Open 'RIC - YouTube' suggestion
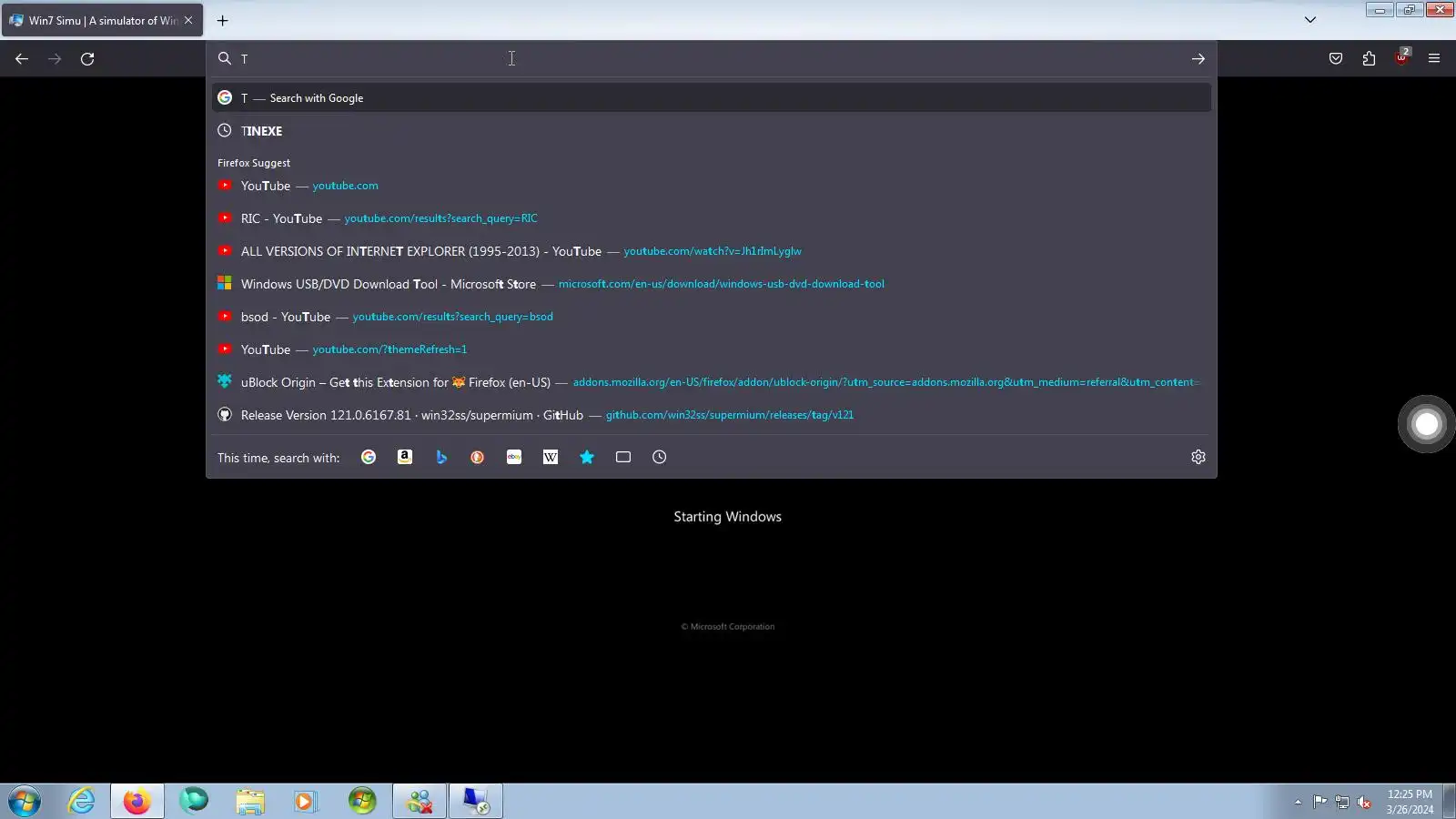The image size is (1456, 819). tap(712, 218)
